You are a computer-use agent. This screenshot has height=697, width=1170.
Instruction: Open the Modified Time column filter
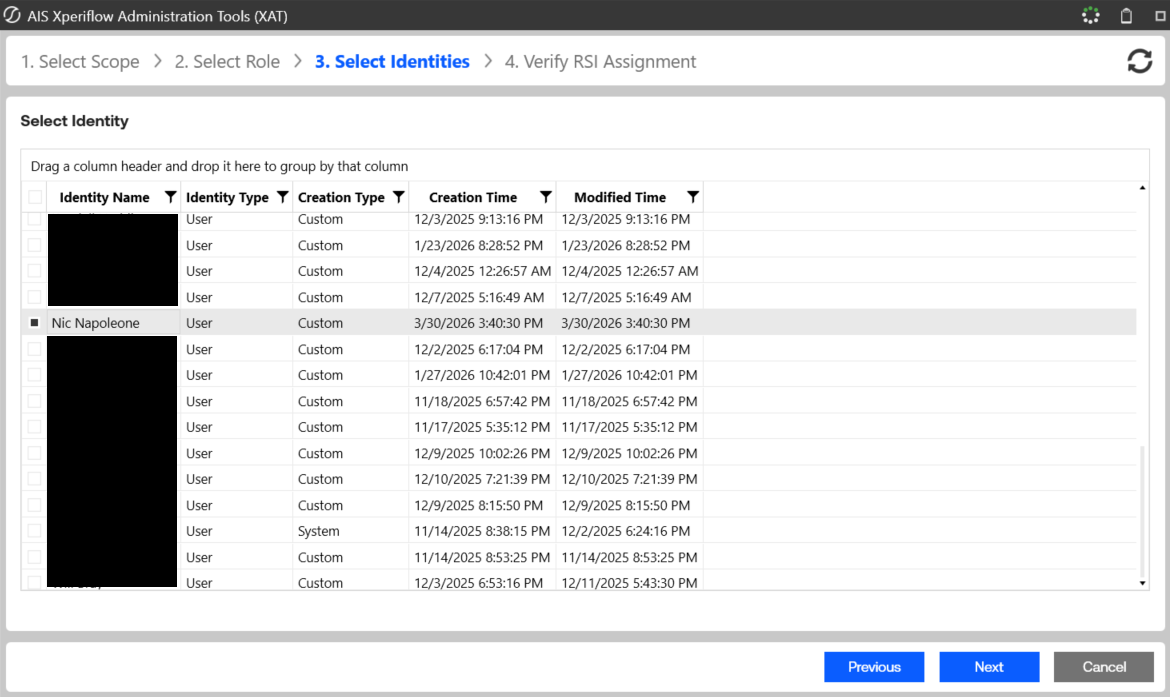(x=692, y=197)
